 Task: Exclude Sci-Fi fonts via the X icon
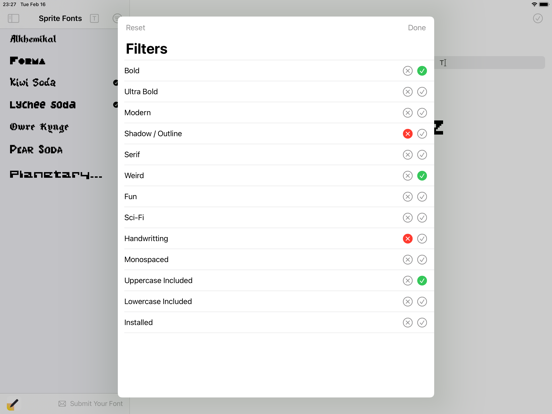click(407, 218)
